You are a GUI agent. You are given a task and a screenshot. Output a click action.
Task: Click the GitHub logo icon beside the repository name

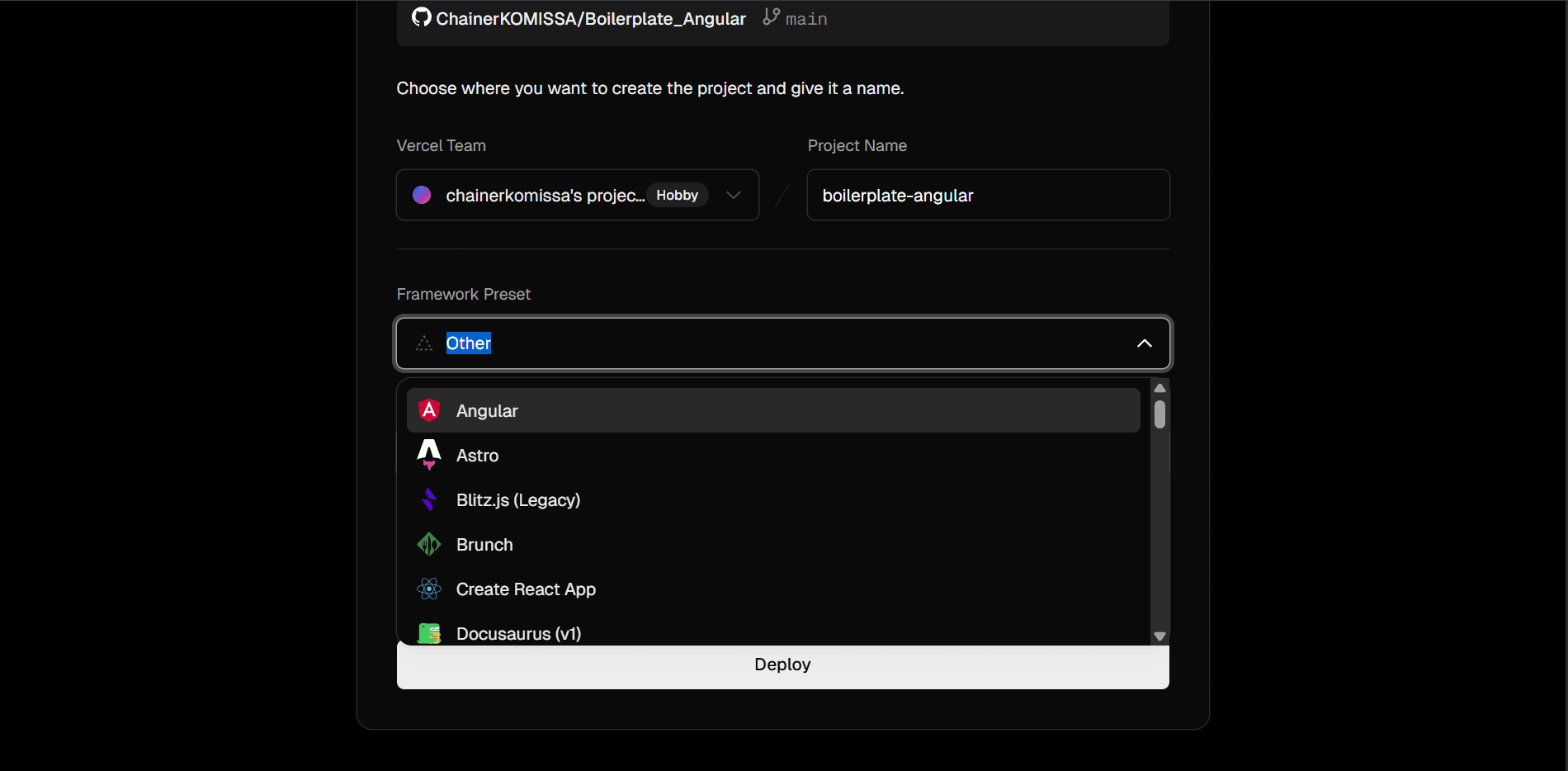click(x=421, y=17)
